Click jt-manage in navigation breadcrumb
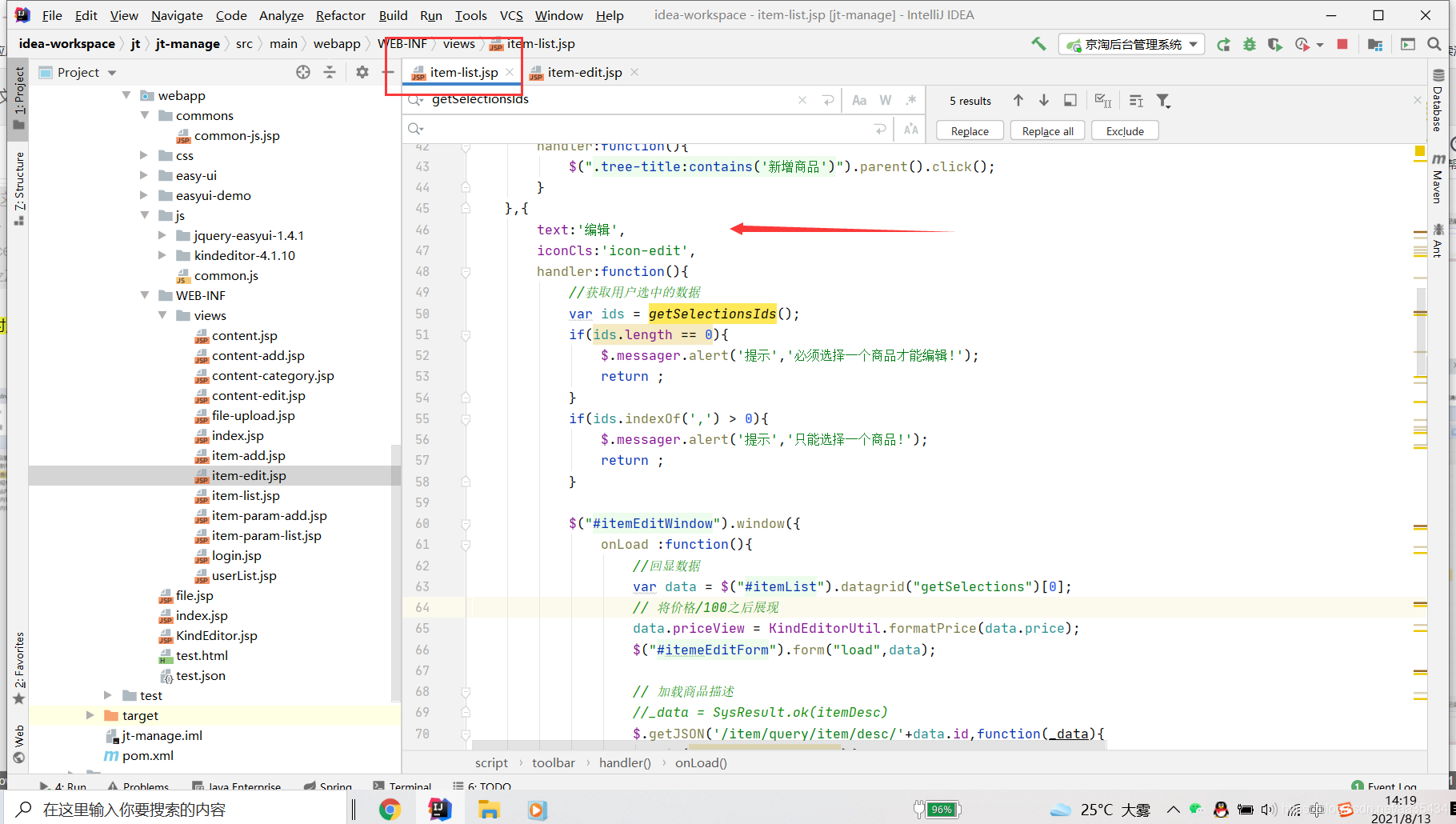 (x=187, y=44)
